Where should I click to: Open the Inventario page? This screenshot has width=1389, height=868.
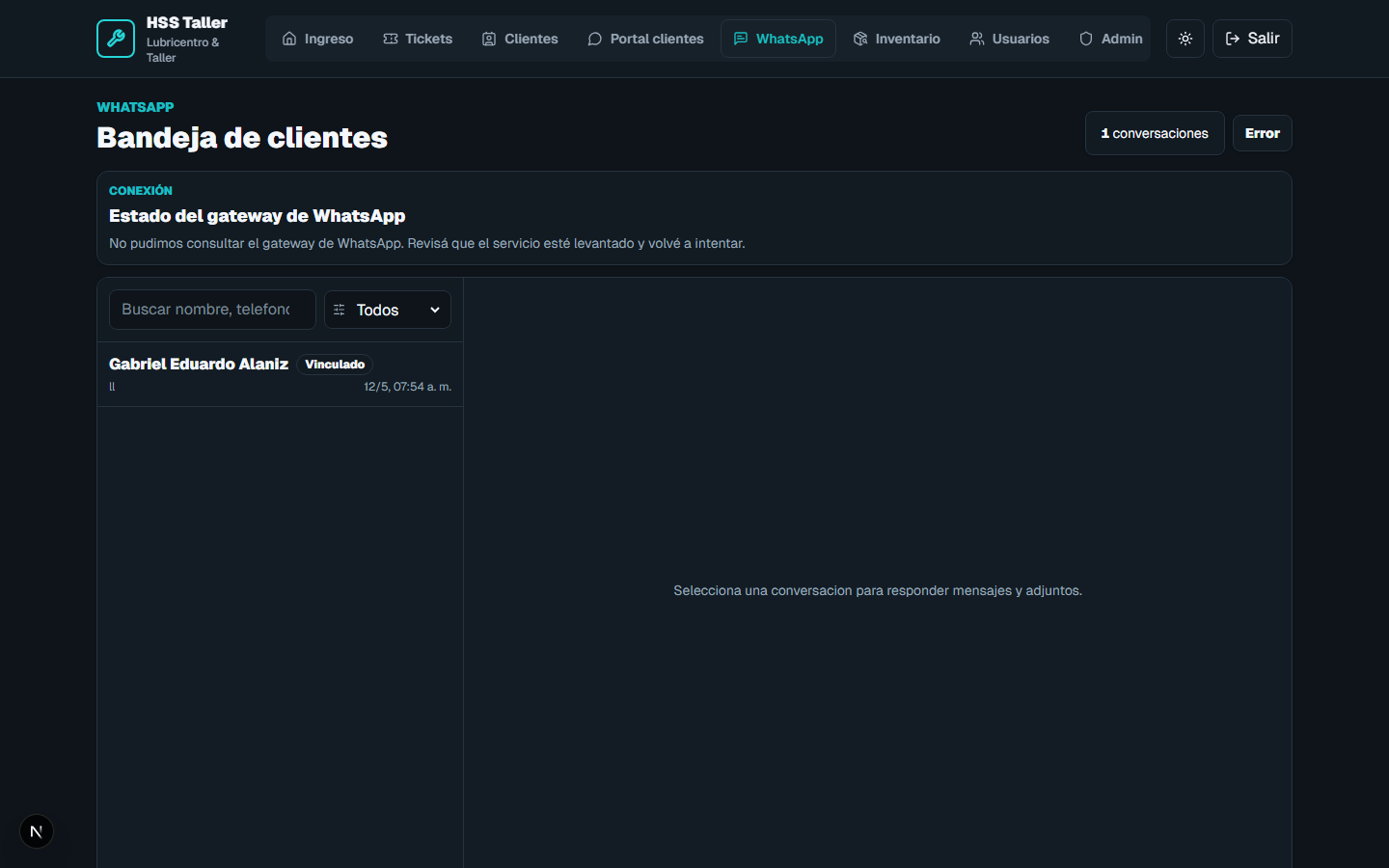pos(897,39)
